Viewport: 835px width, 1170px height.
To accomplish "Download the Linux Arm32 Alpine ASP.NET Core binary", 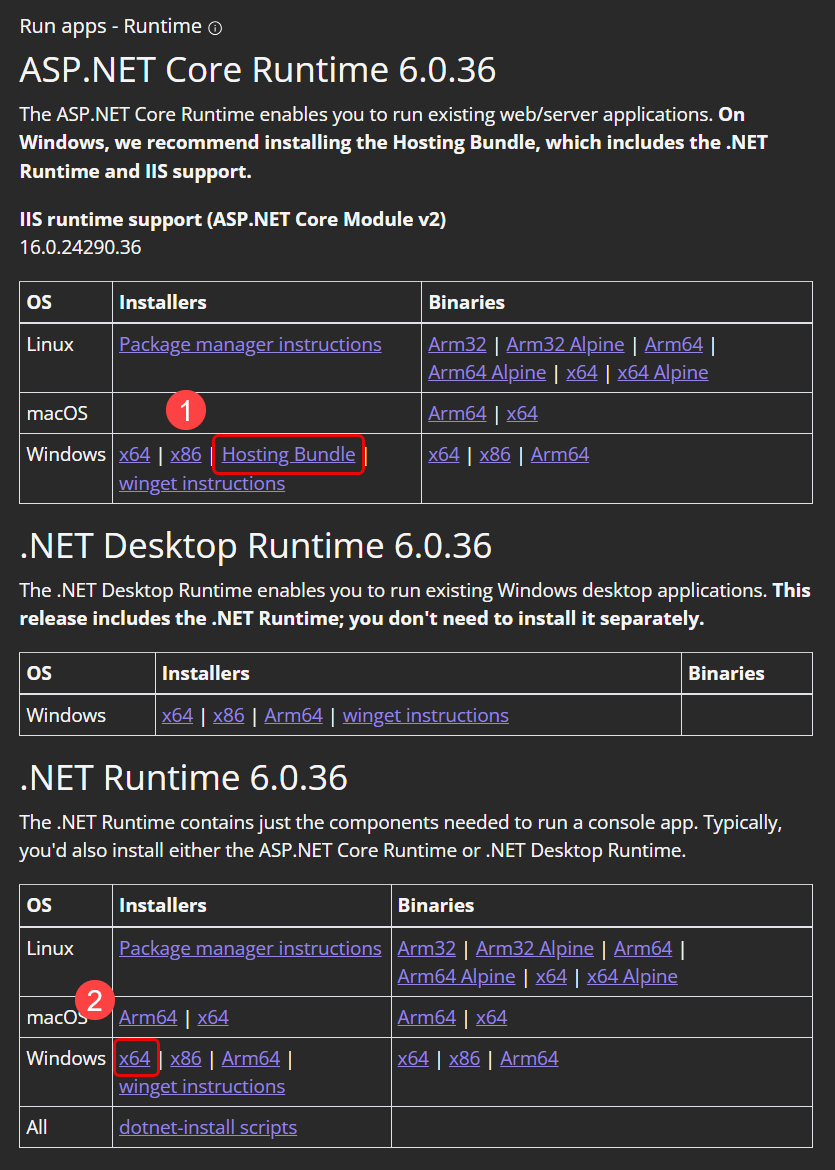I will coord(565,344).
